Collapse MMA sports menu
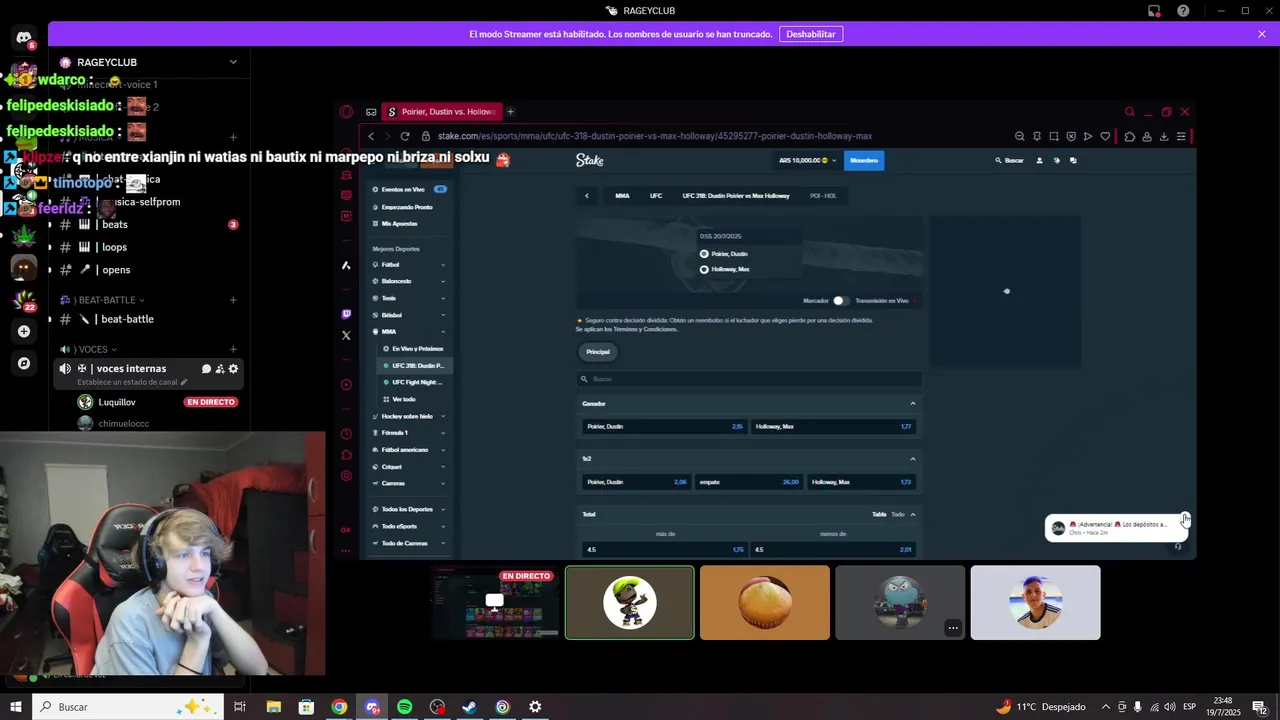This screenshot has height=720, width=1280. click(x=443, y=332)
